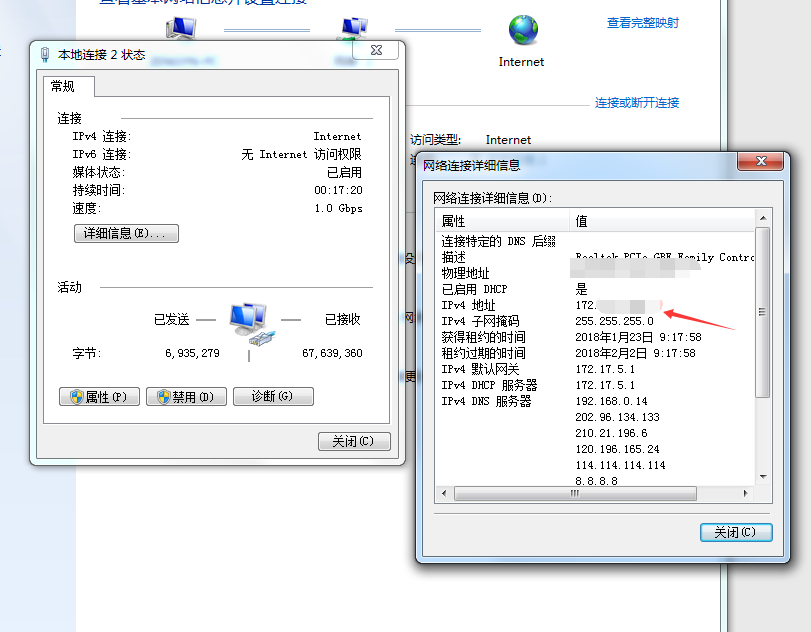
Task: Close the 本地连接 2 状态 dialog with X
Action: [376, 50]
